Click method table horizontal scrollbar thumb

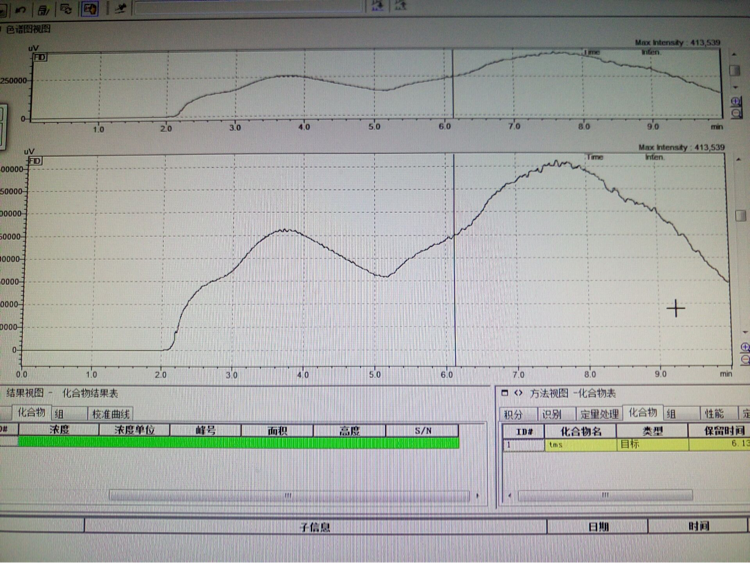coord(606,495)
